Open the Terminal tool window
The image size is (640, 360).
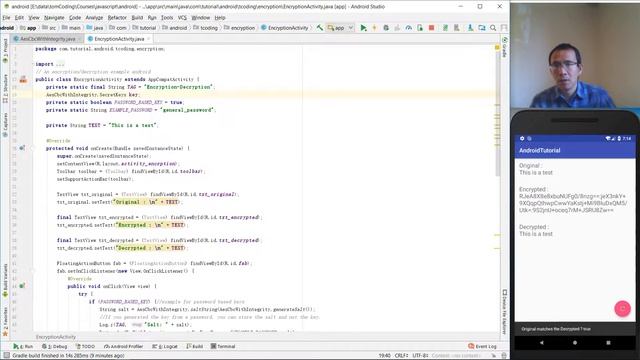(x=223, y=346)
